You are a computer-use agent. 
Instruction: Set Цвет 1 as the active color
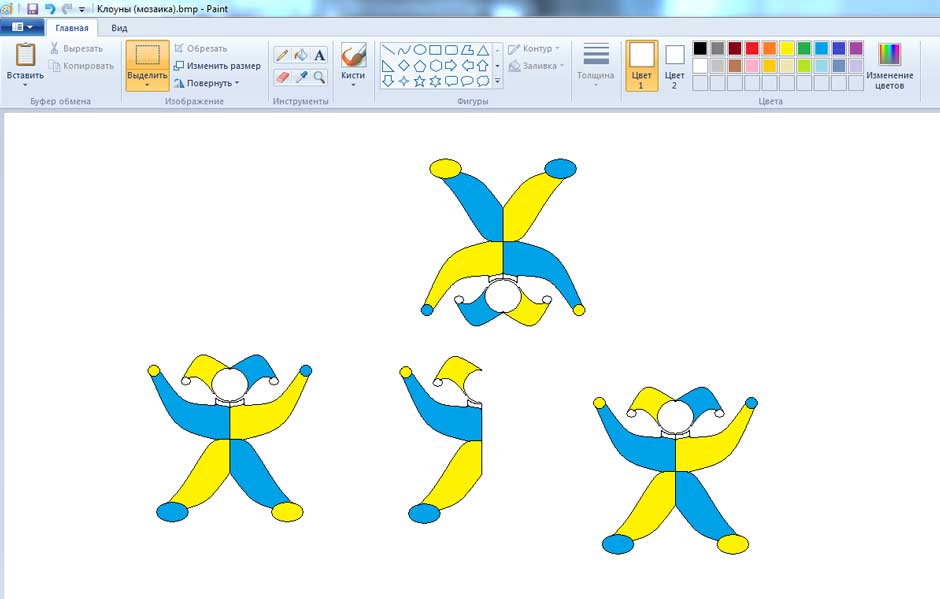641,65
